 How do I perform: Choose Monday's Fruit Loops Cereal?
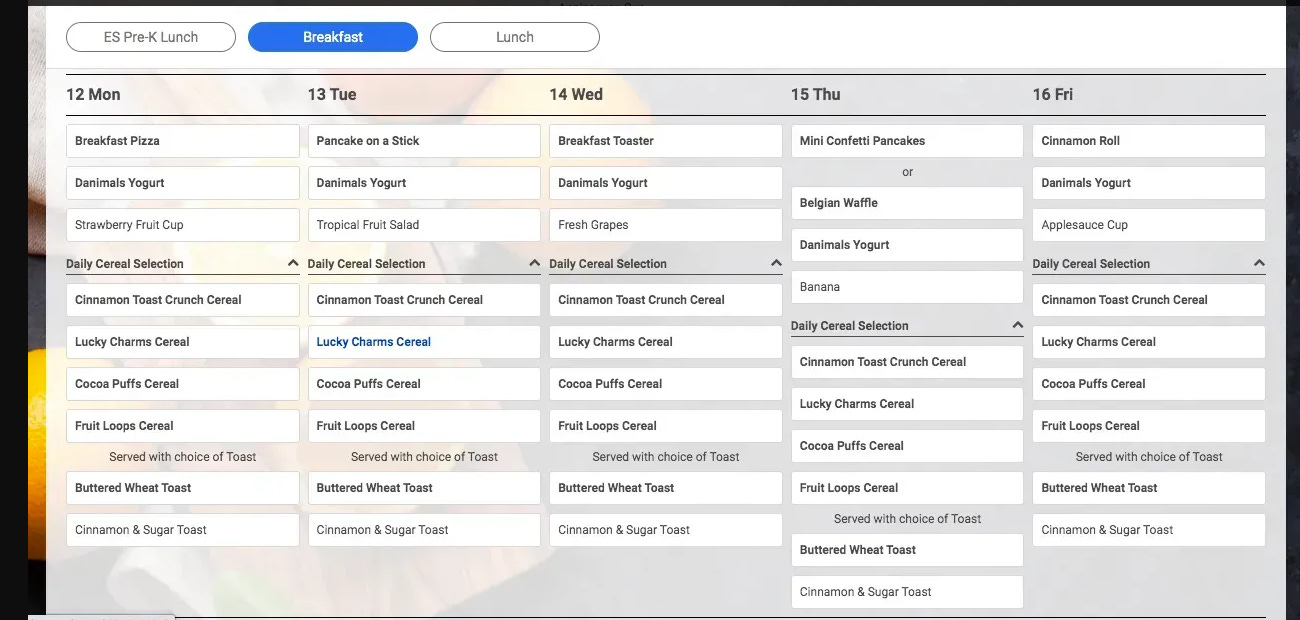[183, 426]
